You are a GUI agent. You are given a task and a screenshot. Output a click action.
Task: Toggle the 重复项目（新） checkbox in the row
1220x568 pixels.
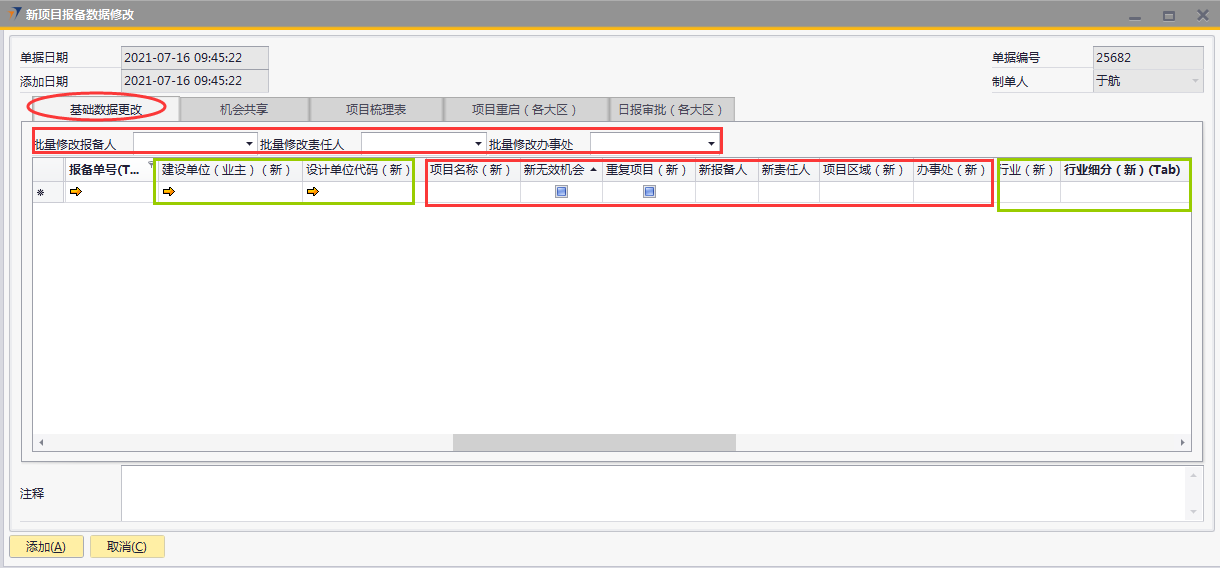tap(649, 192)
